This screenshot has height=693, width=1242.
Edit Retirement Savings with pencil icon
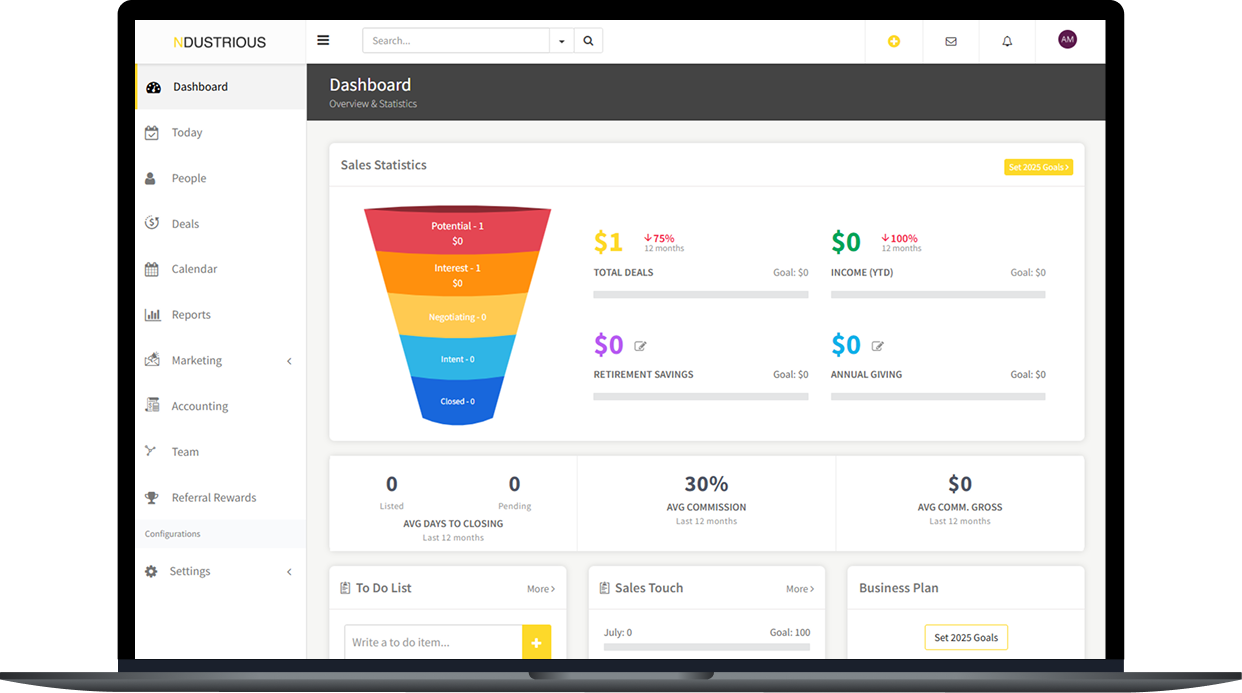coord(640,346)
